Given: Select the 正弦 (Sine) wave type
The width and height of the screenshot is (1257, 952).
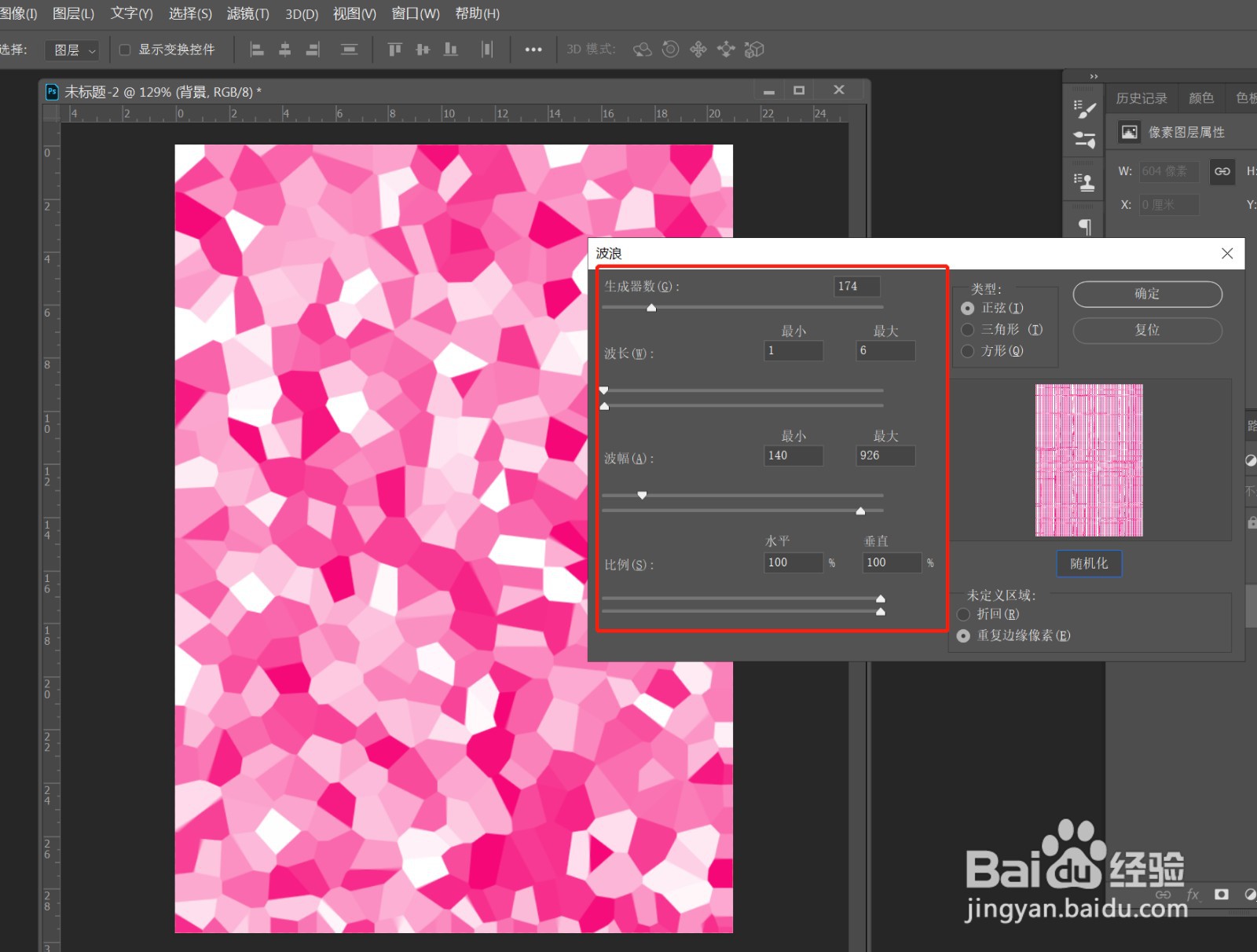Looking at the screenshot, I should [967, 309].
